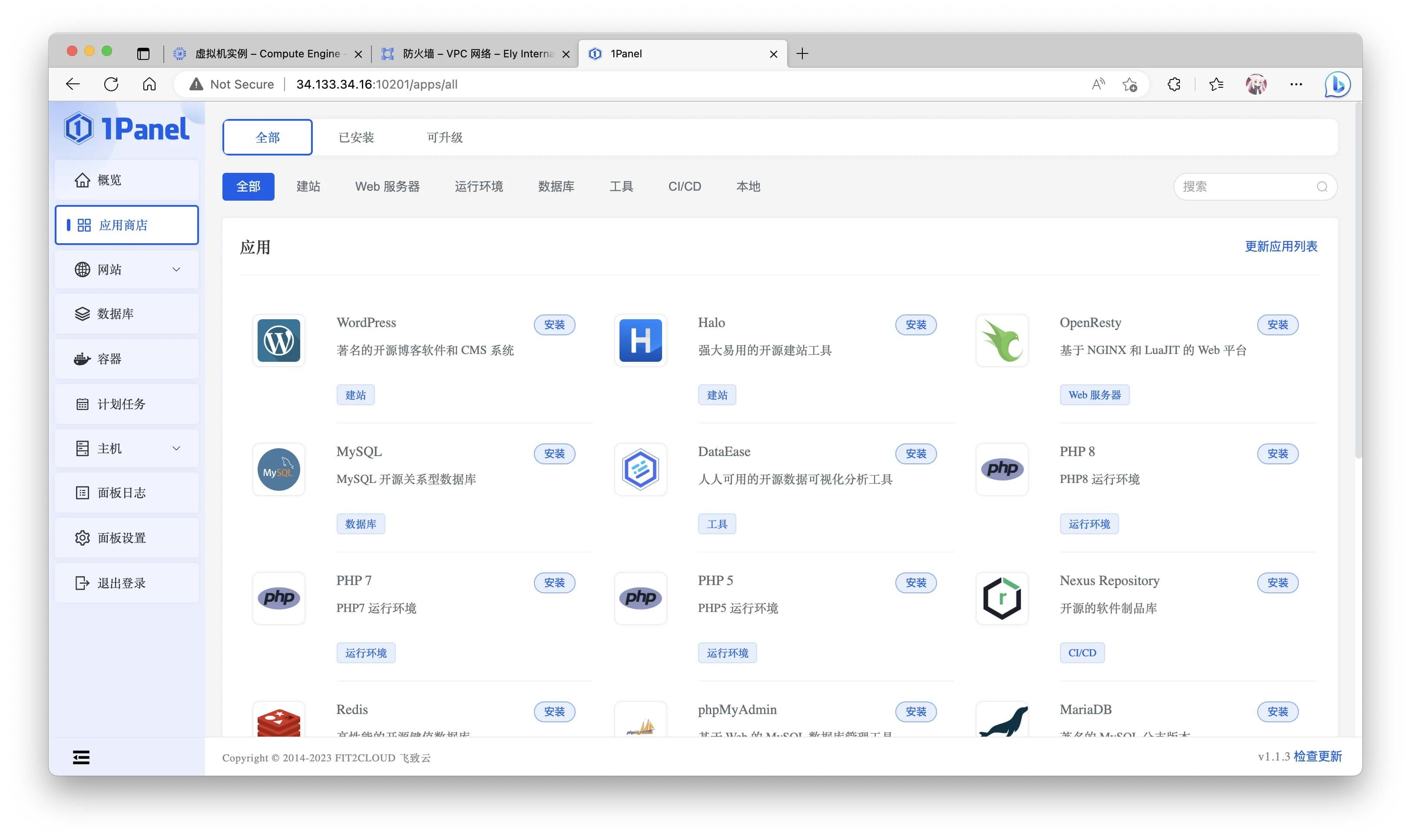
Task: Click the browser back arrow
Action: (x=73, y=84)
